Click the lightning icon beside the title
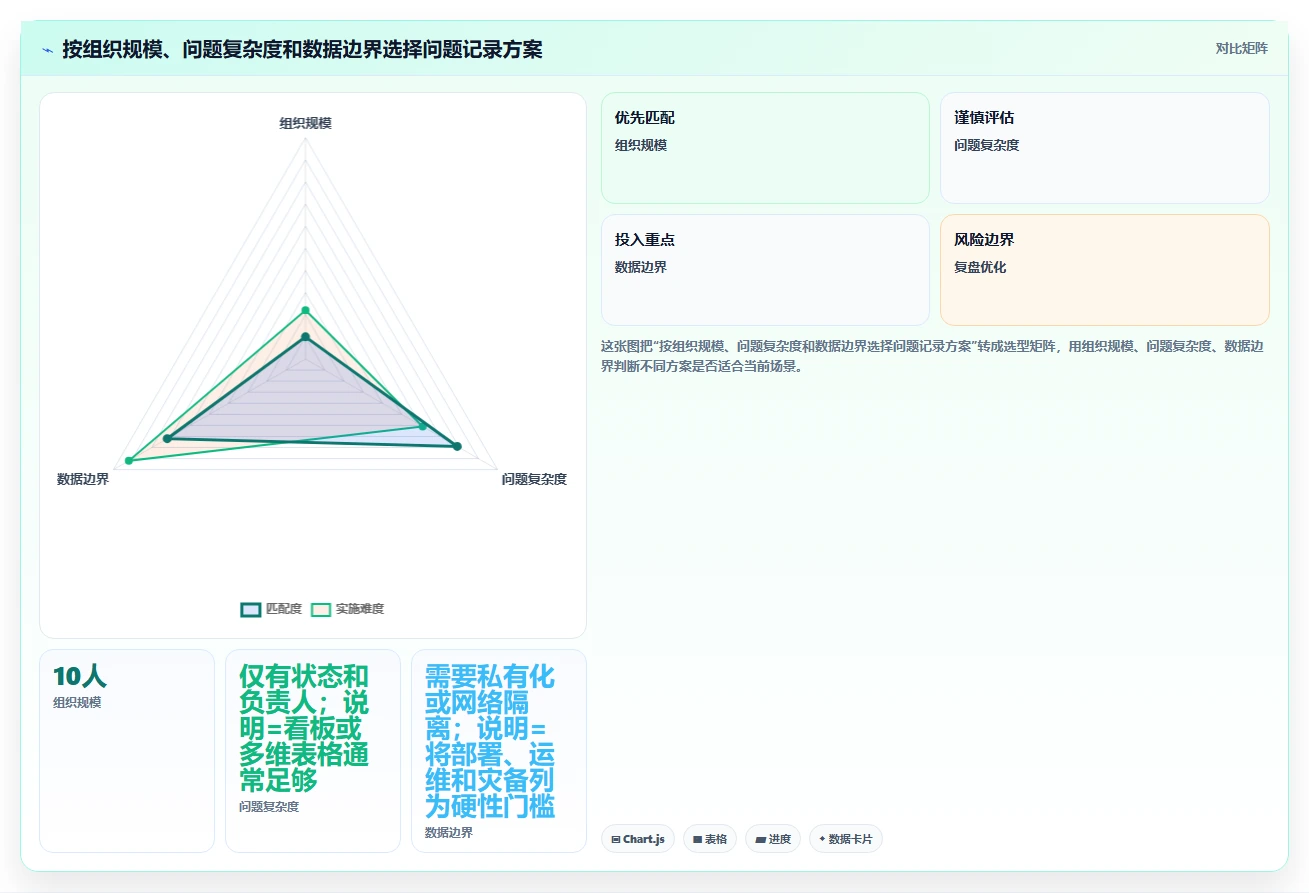Image resolution: width=1309 pixels, height=893 pixels. 47,50
